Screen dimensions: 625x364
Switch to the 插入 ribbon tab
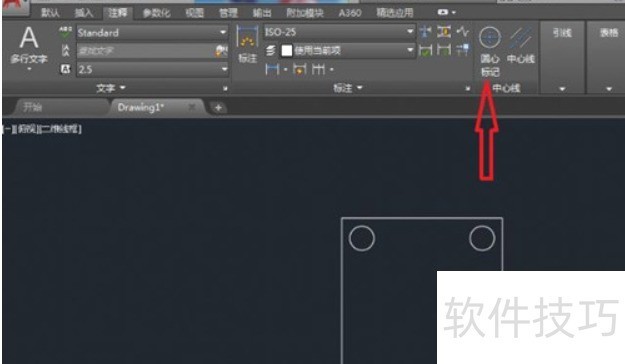84,13
